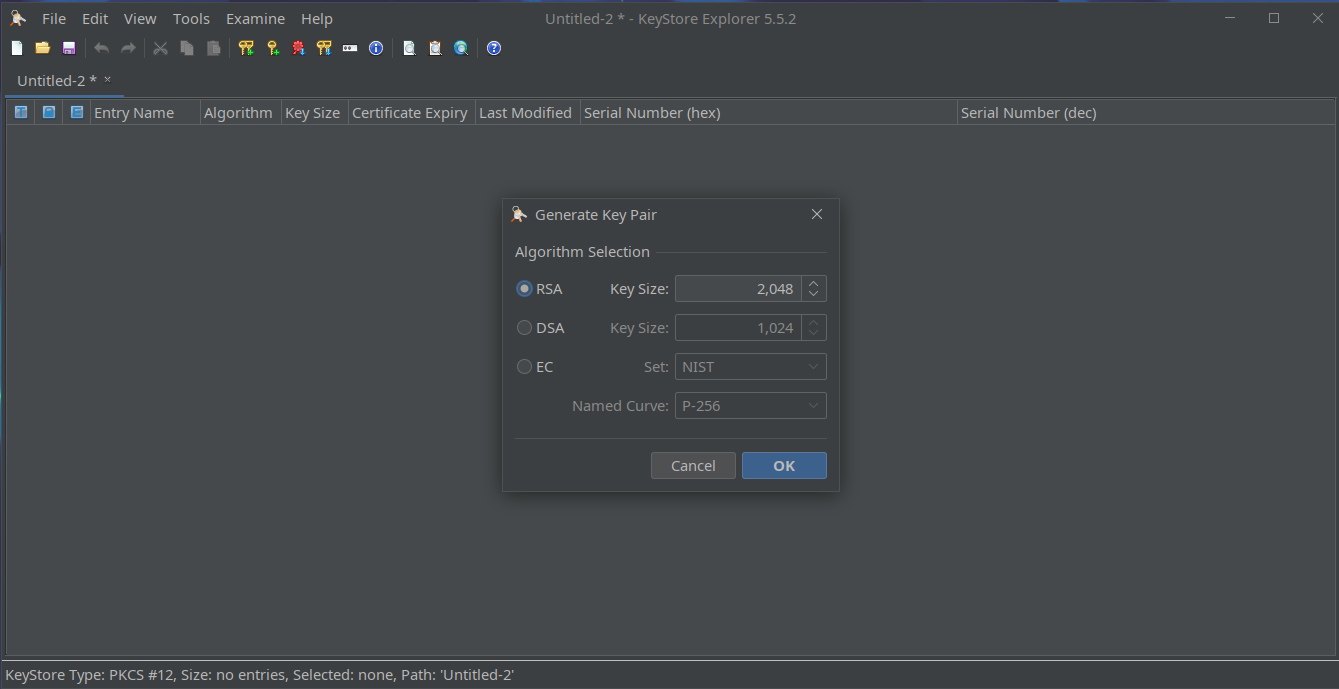Increase RSA key size with up arrow

click(814, 283)
